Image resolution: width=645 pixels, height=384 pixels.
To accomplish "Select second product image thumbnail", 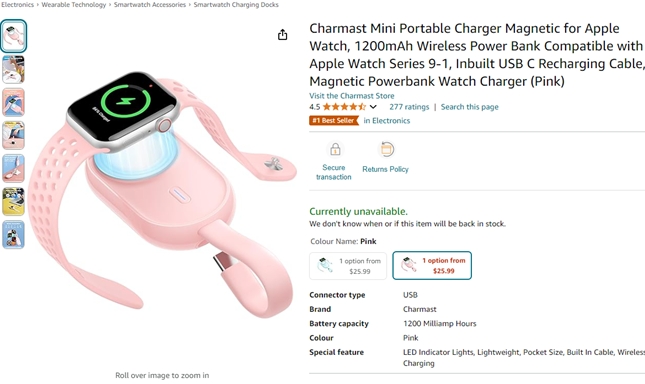I will point(14,69).
